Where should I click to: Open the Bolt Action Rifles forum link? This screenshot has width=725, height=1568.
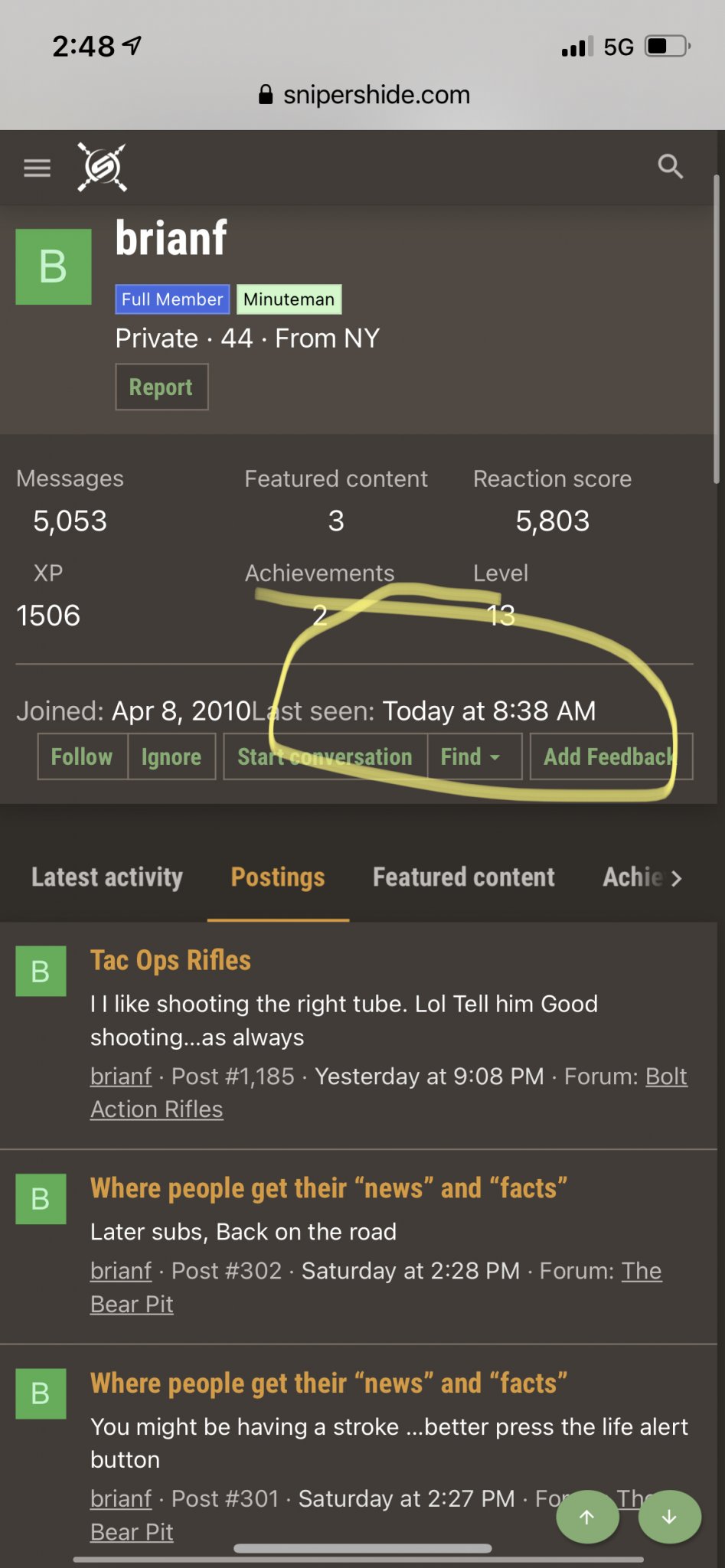pos(389,1093)
